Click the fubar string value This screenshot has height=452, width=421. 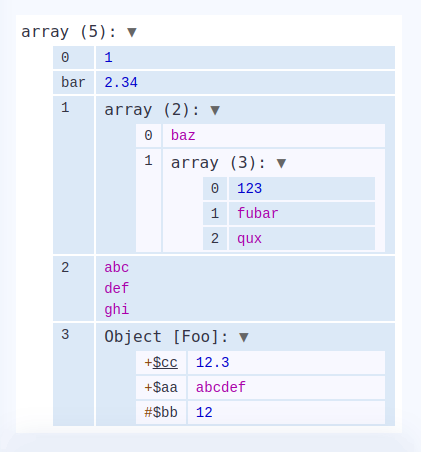pyautogui.click(x=258, y=213)
